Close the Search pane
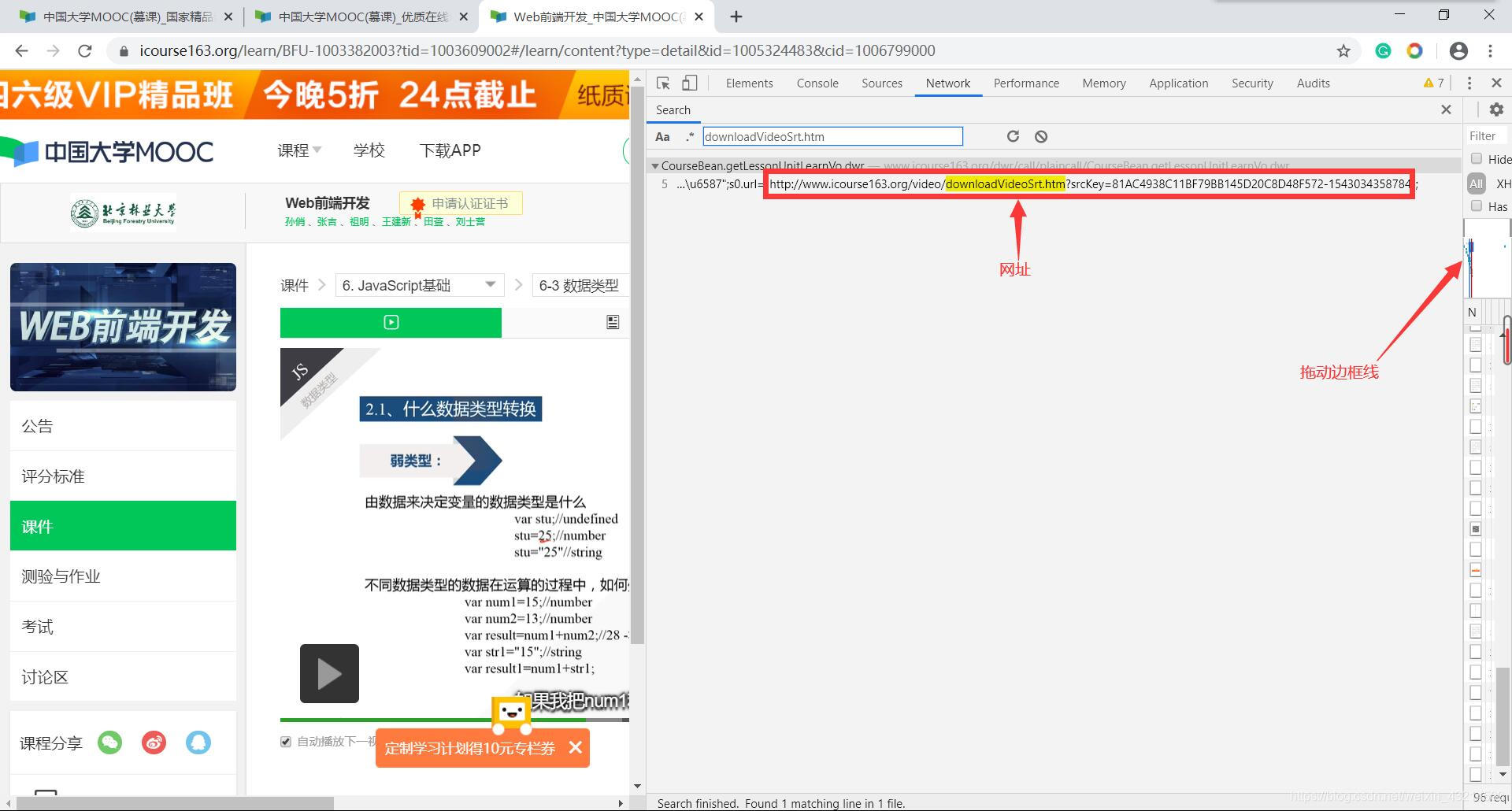The width and height of the screenshot is (1512, 811). (1446, 109)
